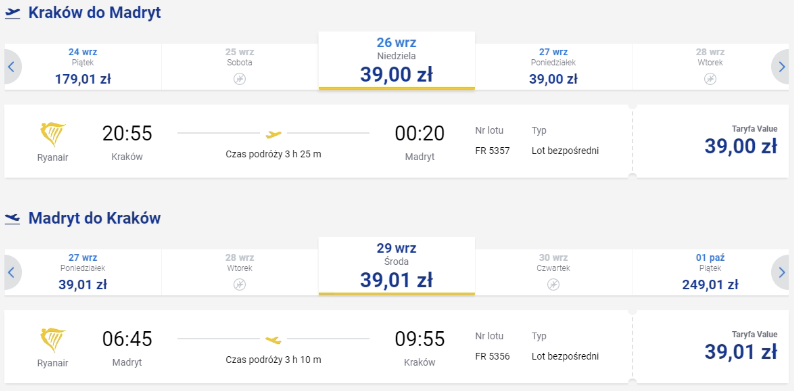Viewport: 794px width, 391px height.
Task: Select return 27 wrz Poniedziałek 39,01 zł
Action: click(x=83, y=272)
